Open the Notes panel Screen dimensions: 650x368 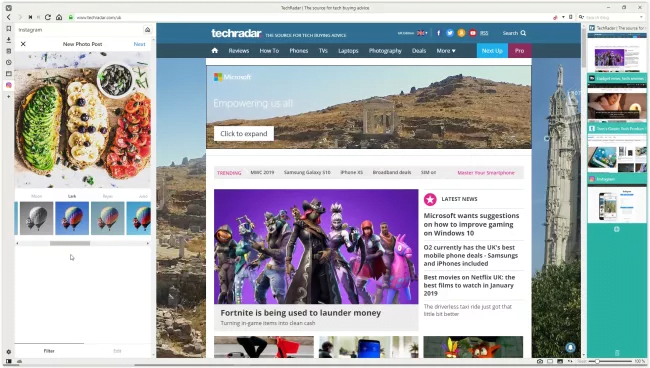point(9,51)
